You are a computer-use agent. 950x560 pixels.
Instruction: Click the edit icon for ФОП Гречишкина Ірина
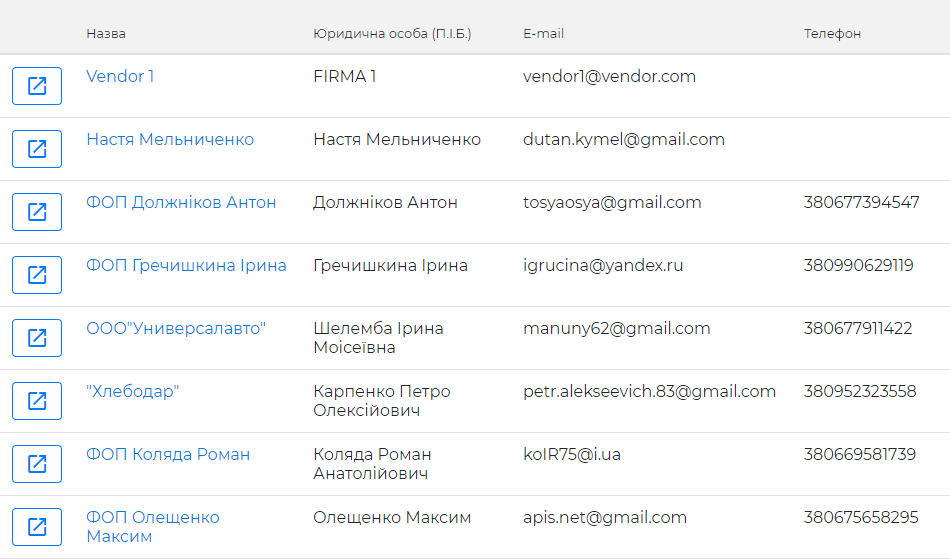(37, 275)
